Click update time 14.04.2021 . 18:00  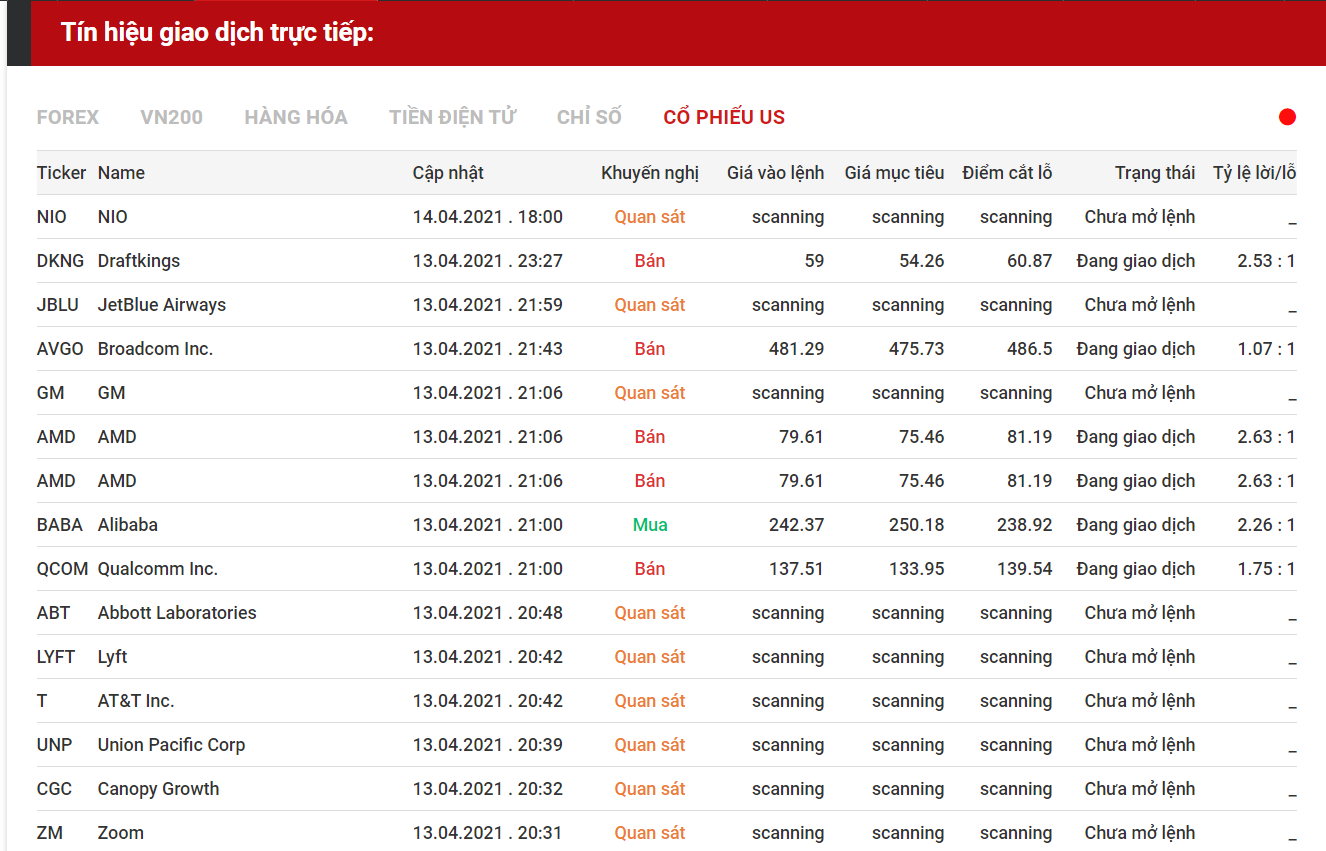[488, 217]
